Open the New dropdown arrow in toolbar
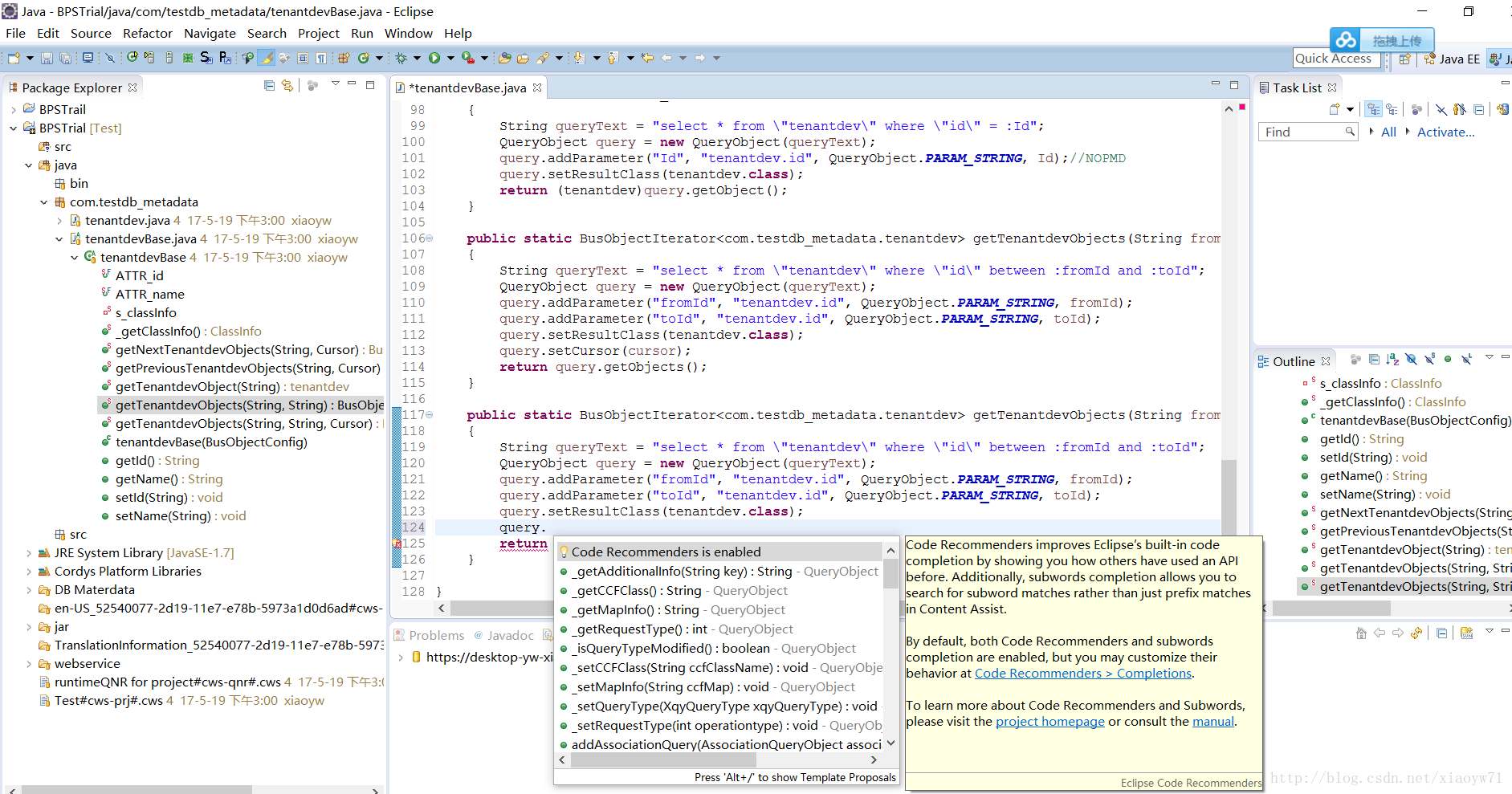The width and height of the screenshot is (1512, 794). pos(30,58)
